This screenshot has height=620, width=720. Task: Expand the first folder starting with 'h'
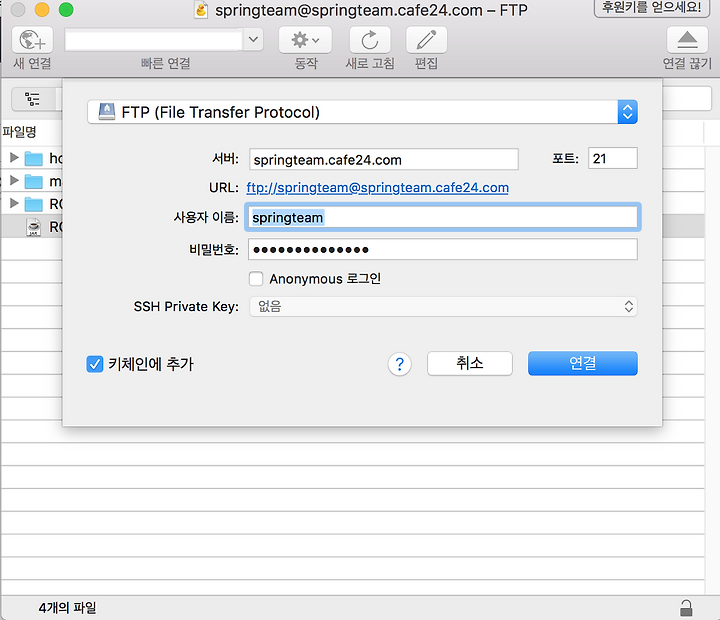pyautogui.click(x=14, y=158)
